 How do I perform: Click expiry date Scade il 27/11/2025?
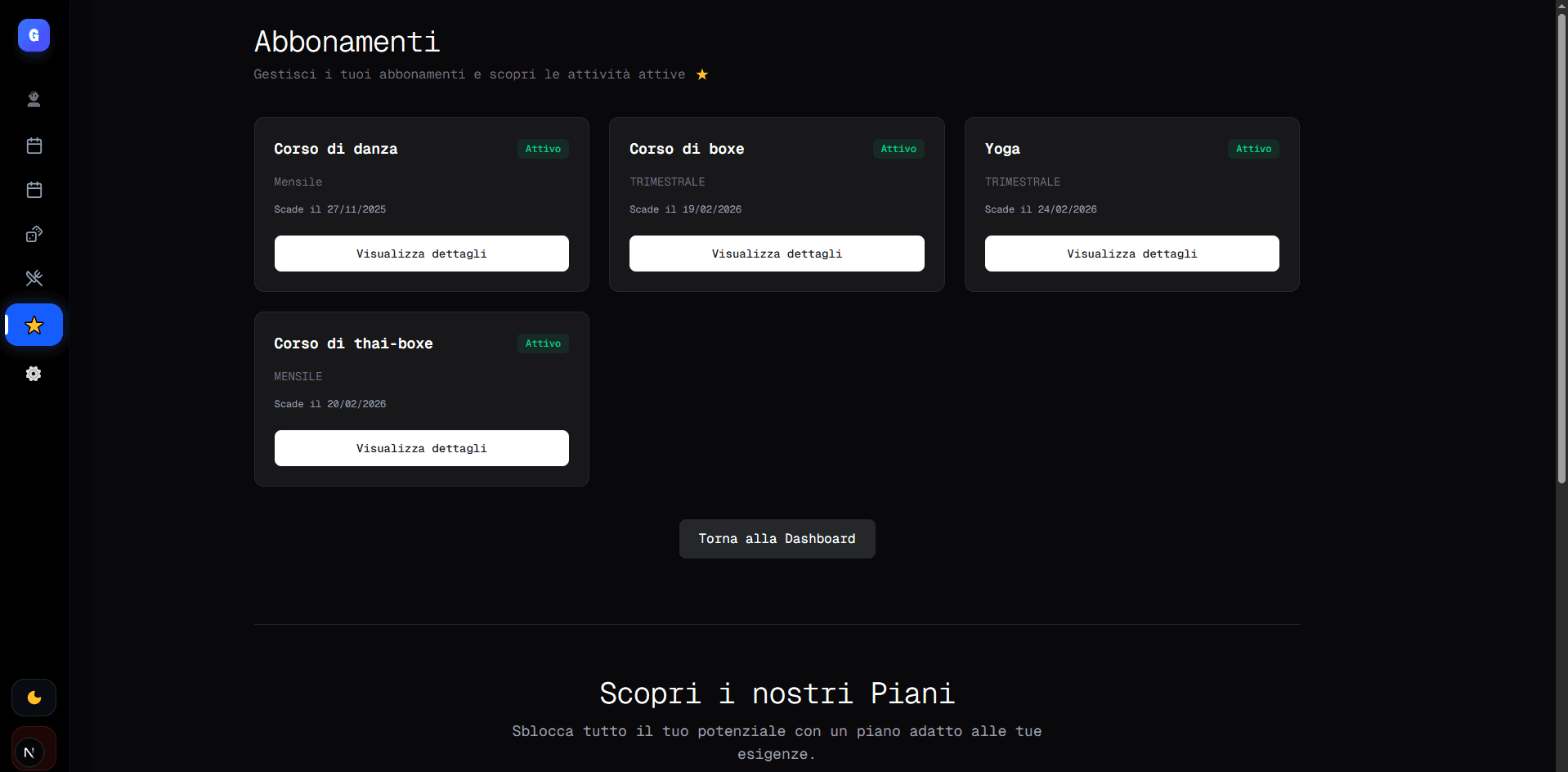pos(330,209)
